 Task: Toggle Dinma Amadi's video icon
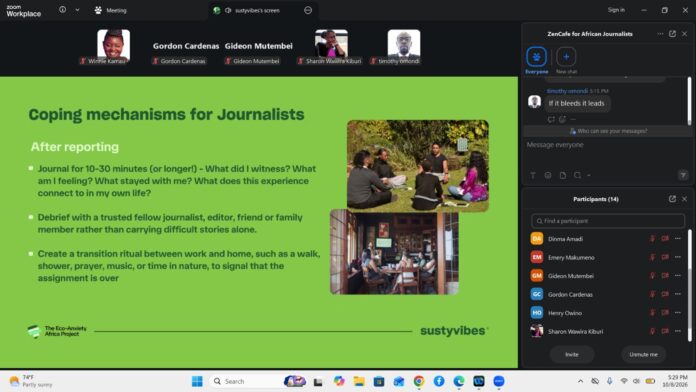tap(665, 239)
